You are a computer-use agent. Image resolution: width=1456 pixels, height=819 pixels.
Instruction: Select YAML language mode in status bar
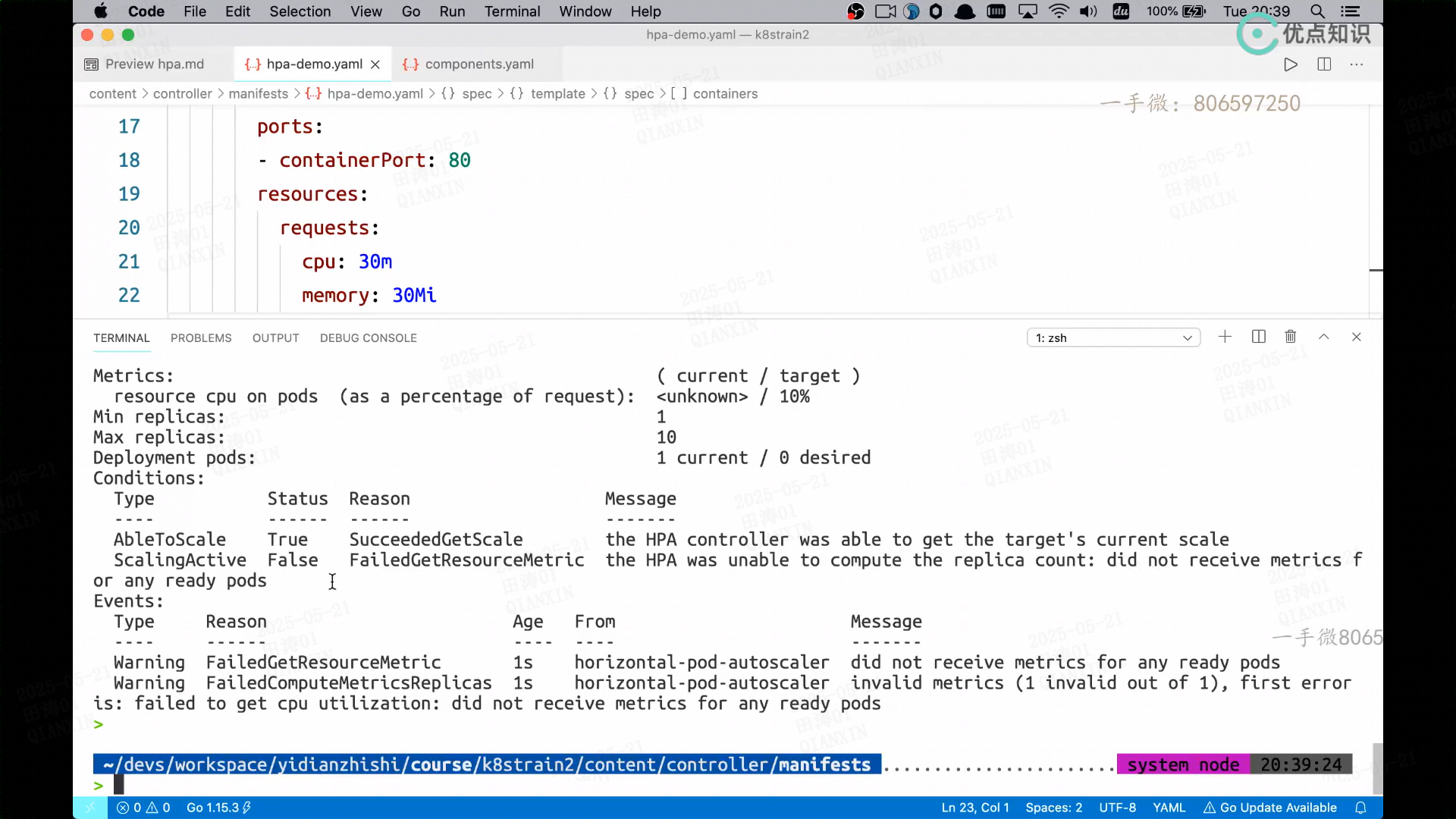click(x=1169, y=808)
